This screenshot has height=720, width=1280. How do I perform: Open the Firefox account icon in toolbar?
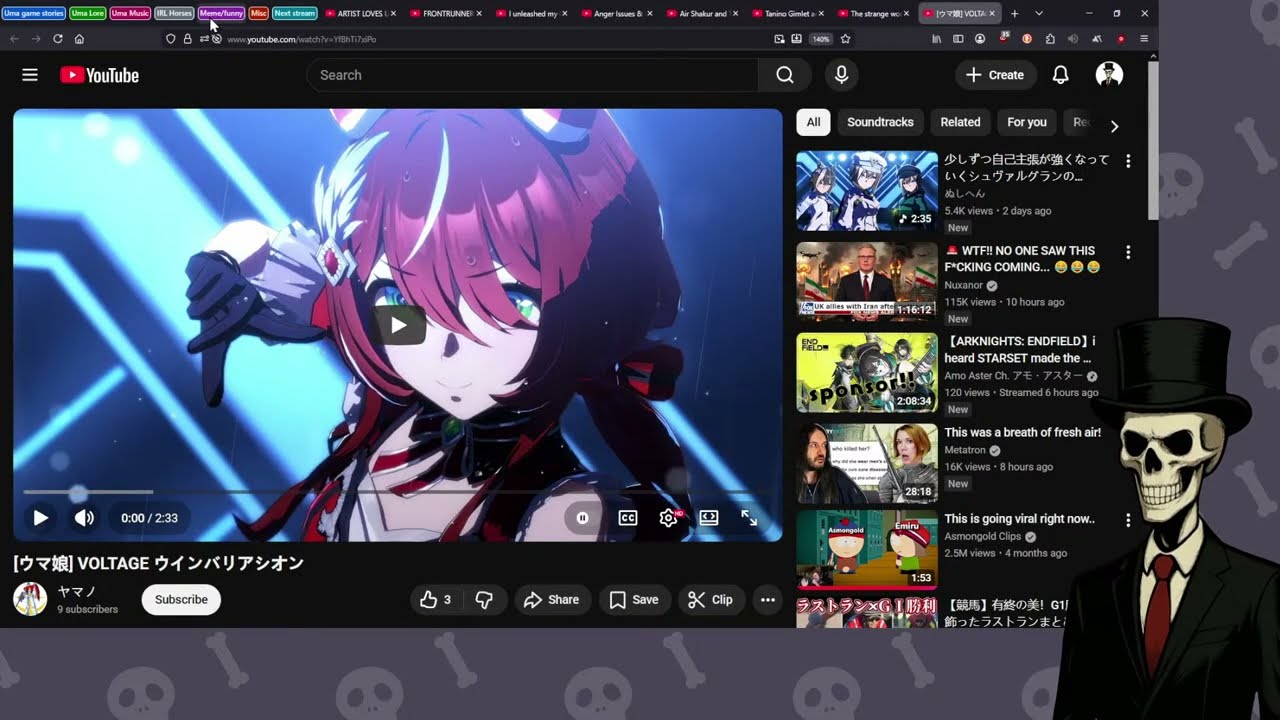(980, 39)
